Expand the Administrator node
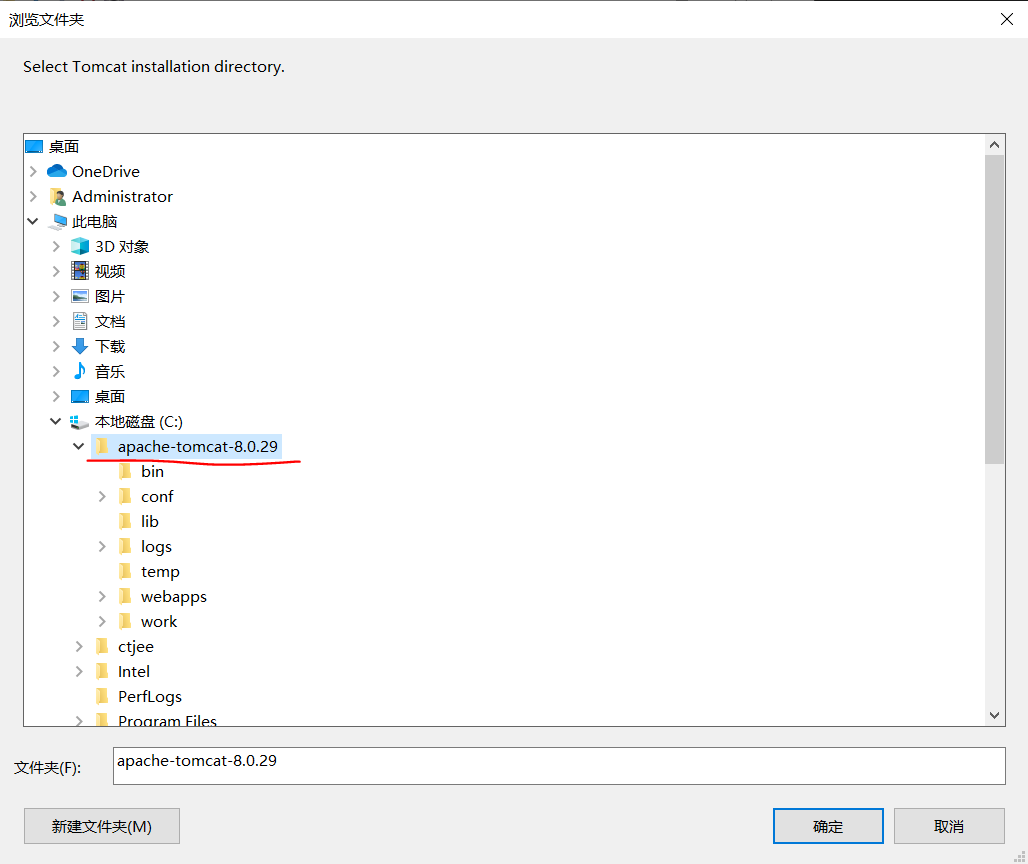The height and width of the screenshot is (864, 1028). [33, 197]
